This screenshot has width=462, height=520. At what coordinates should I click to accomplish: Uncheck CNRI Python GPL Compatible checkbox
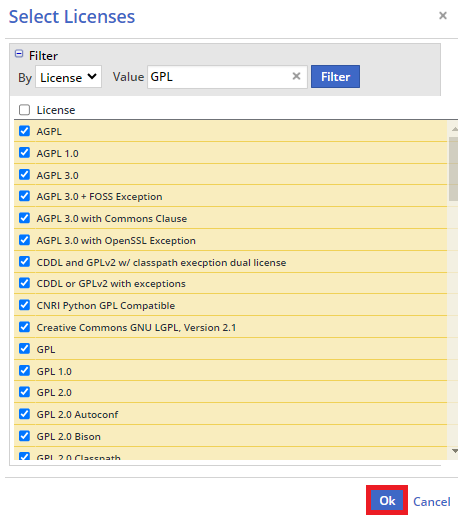pyautogui.click(x=24, y=305)
